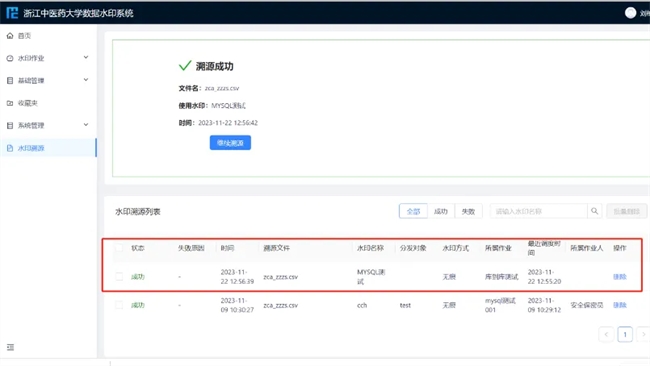Screen dimensions: 650x366
Task: Switch to the 失败 filter tab
Action: (468, 211)
